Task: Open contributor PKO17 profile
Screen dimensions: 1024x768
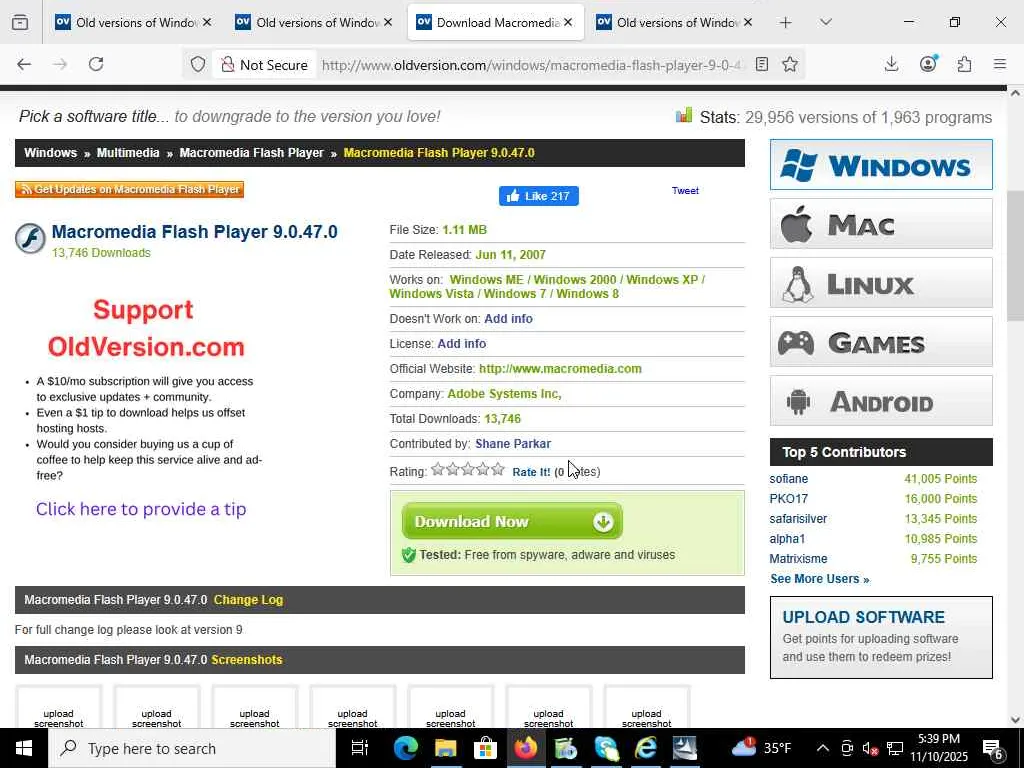Action: [x=788, y=499]
